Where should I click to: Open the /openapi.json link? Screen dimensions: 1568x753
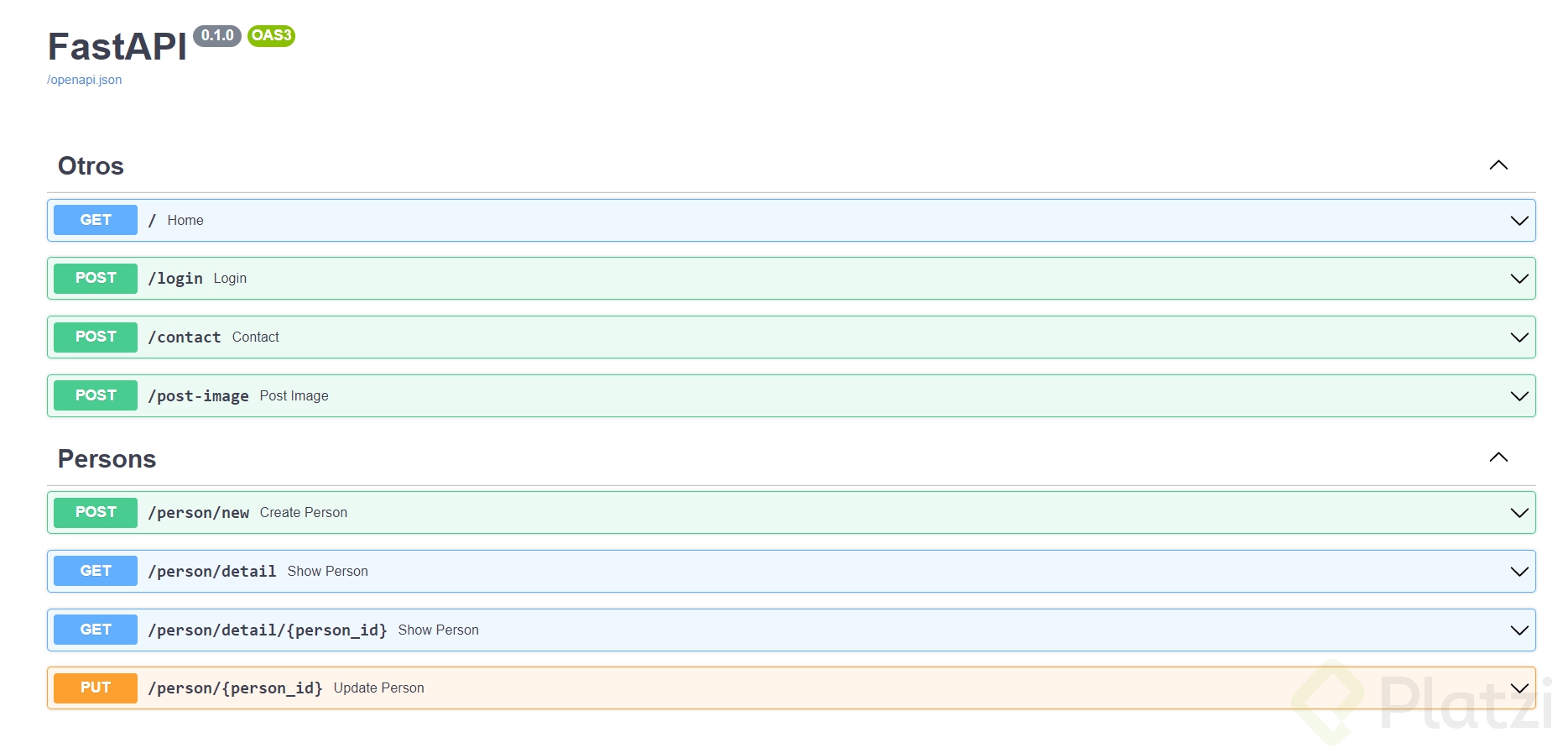click(84, 80)
